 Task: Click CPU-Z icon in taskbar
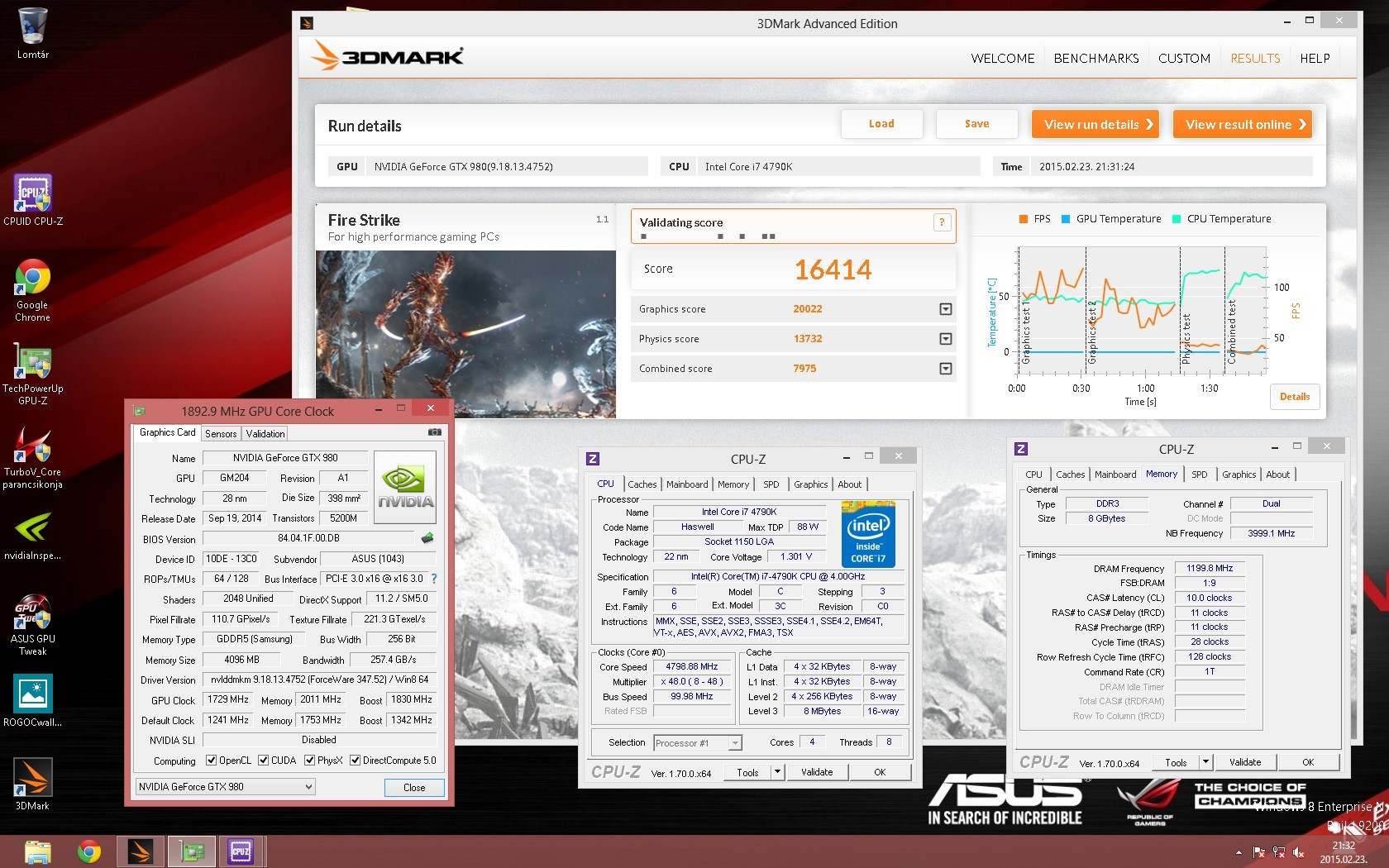[241, 851]
